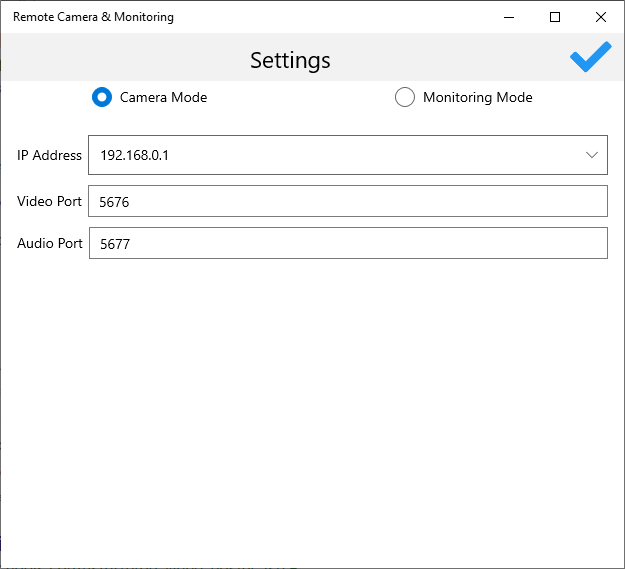The height and width of the screenshot is (569, 625).
Task: Close the Remote Camera & Monitoring window
Action: 600,17
